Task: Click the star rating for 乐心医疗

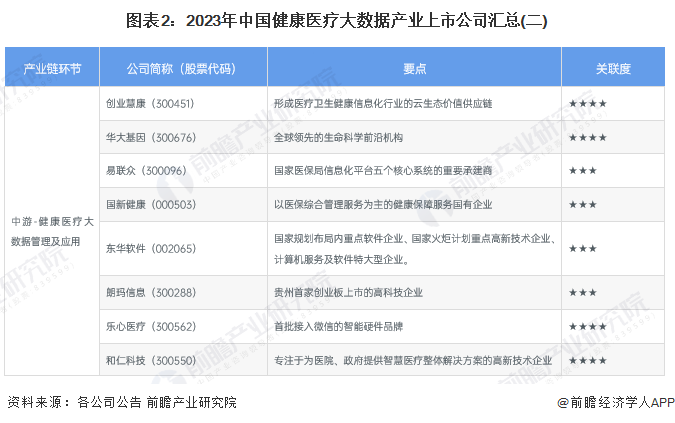Action: 588,327
